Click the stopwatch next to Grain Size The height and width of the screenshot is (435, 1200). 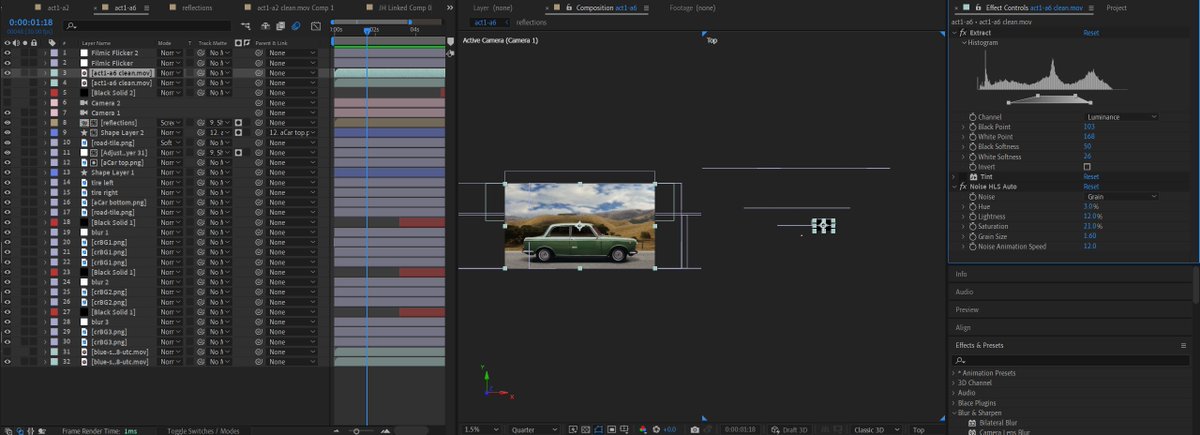[971, 236]
